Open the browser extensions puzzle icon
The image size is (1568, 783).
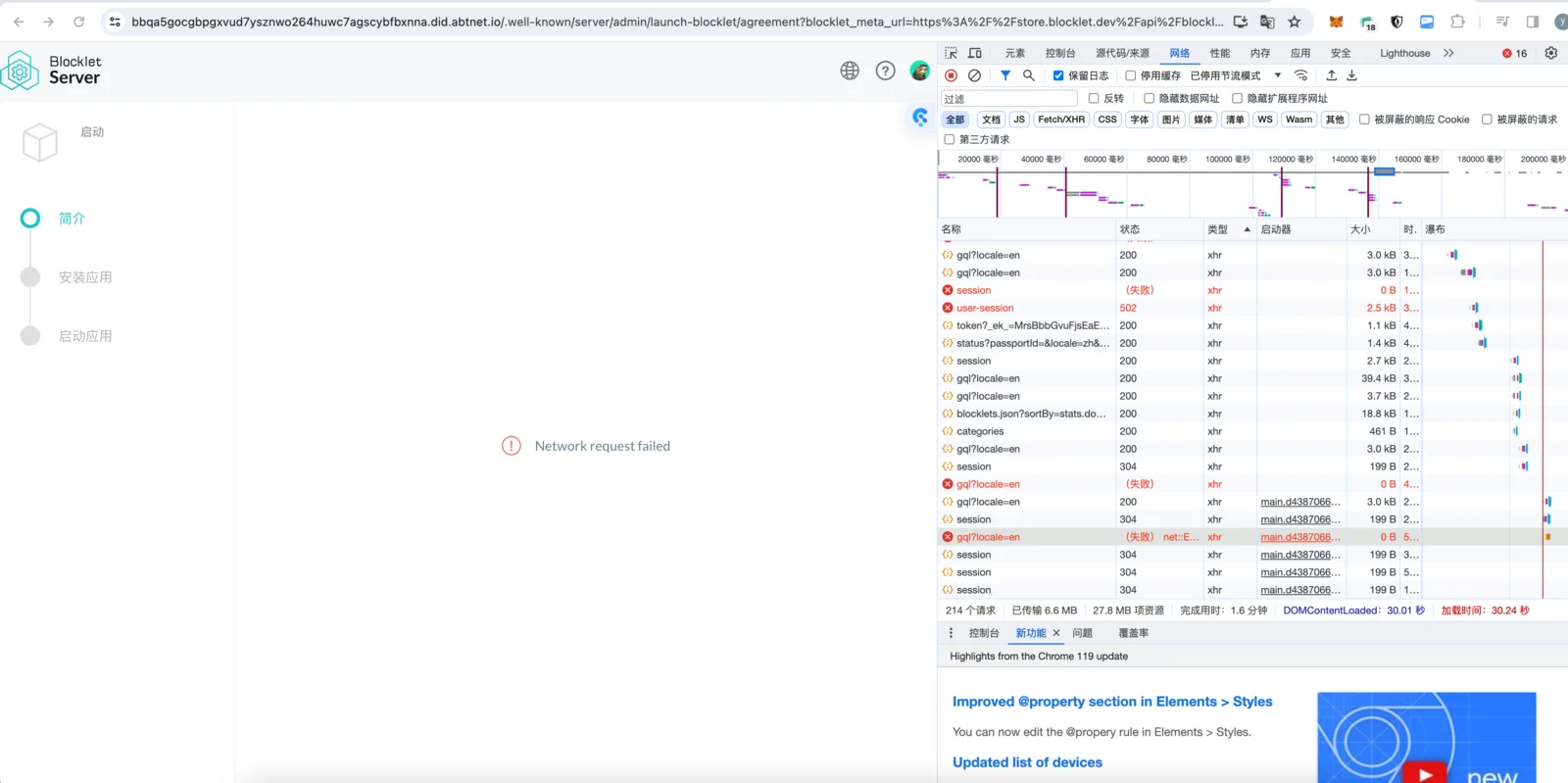tap(1457, 22)
